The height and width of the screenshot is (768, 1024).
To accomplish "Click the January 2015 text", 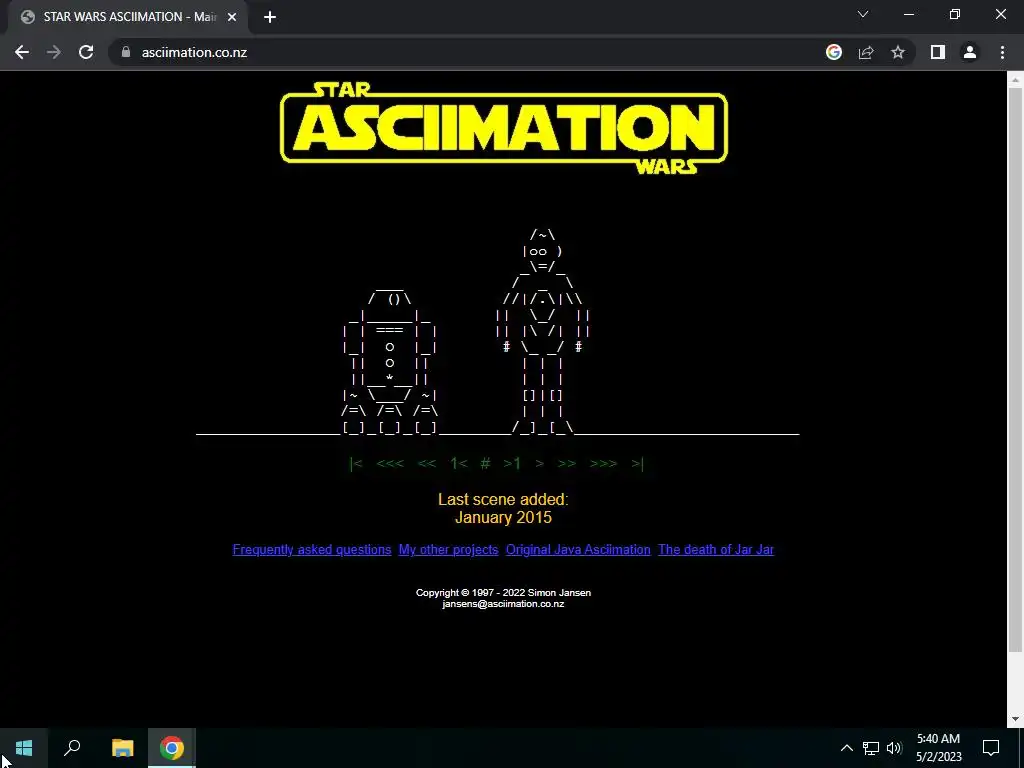I will 503,518.
